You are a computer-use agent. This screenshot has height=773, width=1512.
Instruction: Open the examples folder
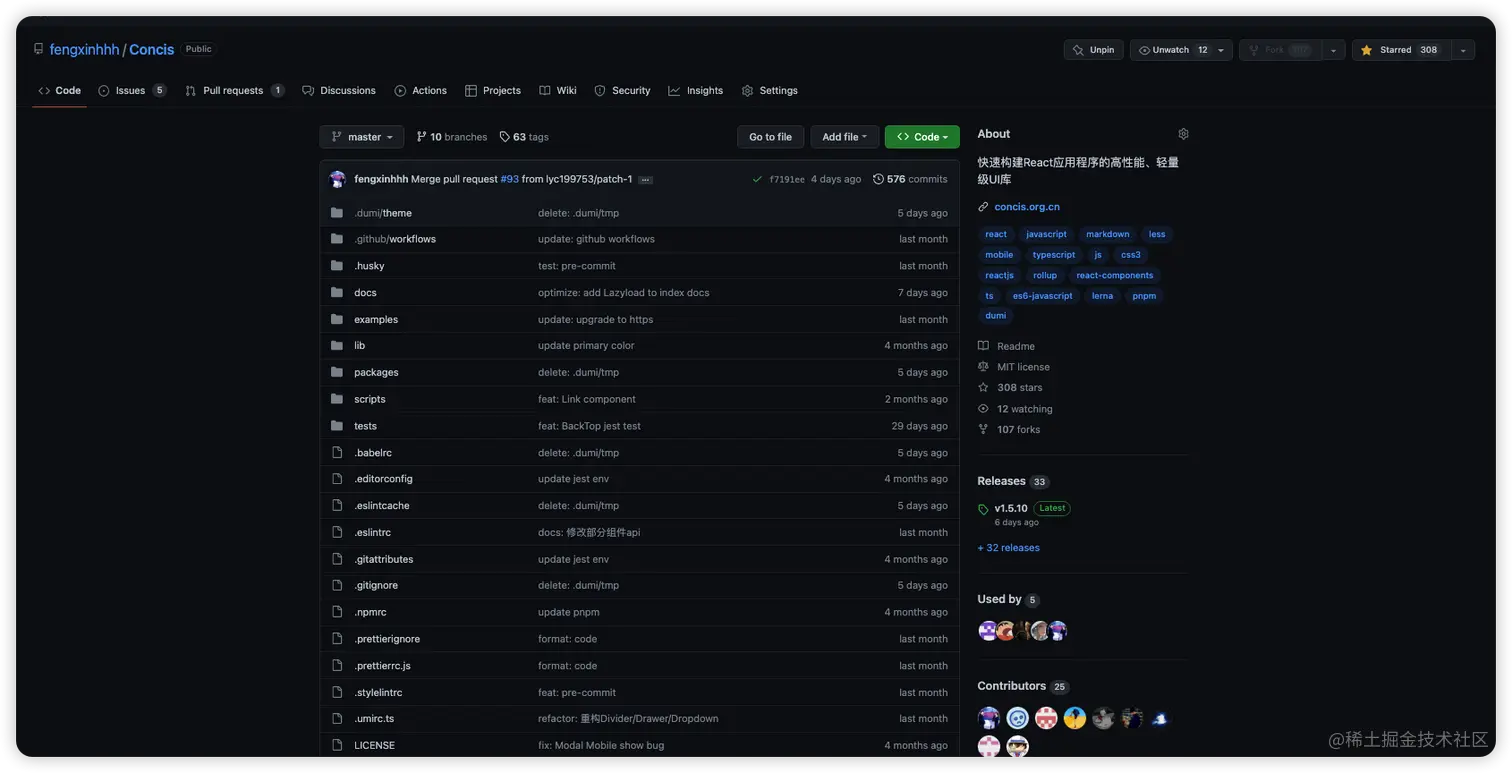click(x=376, y=319)
